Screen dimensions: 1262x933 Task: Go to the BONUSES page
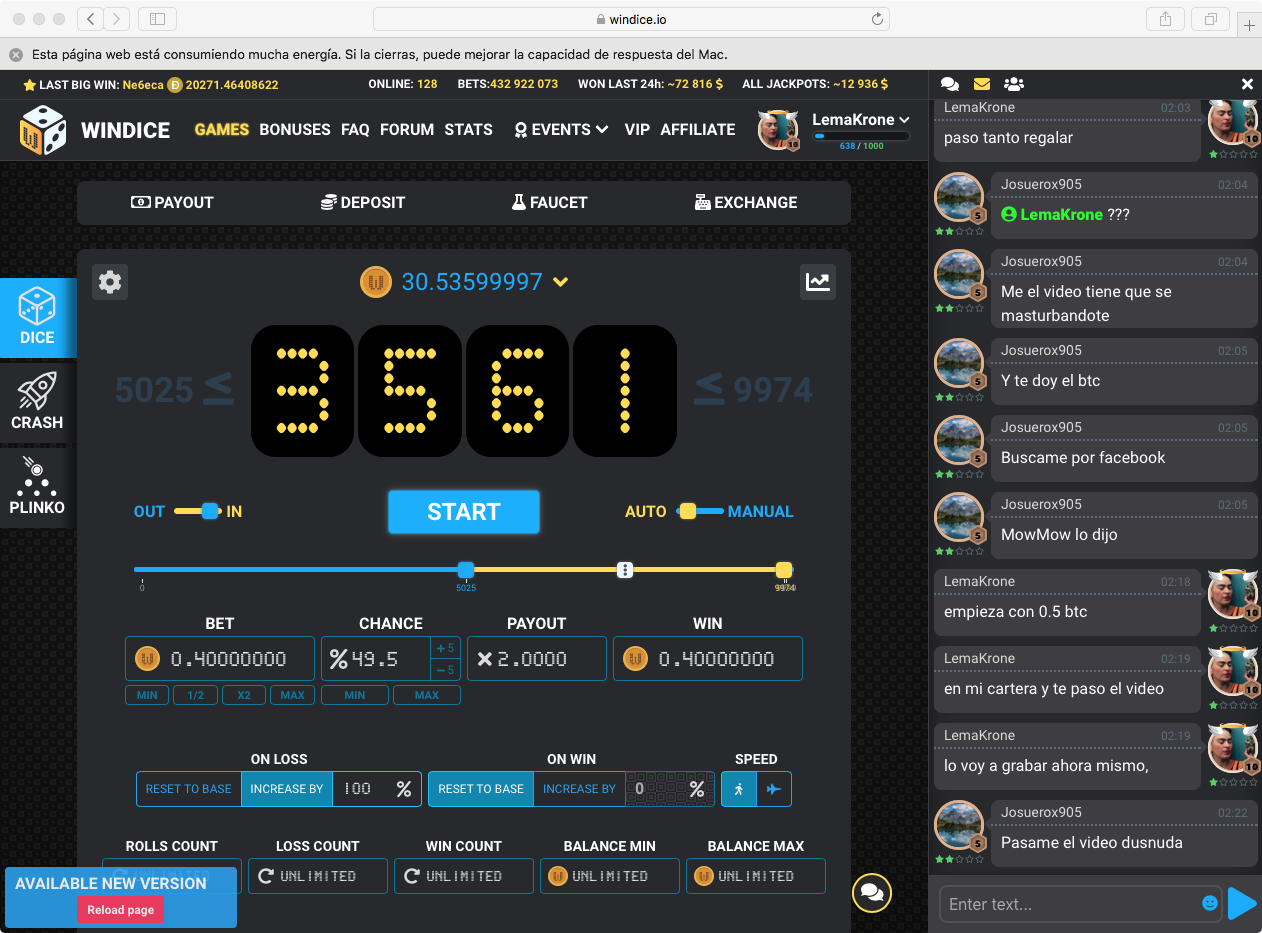coord(295,129)
